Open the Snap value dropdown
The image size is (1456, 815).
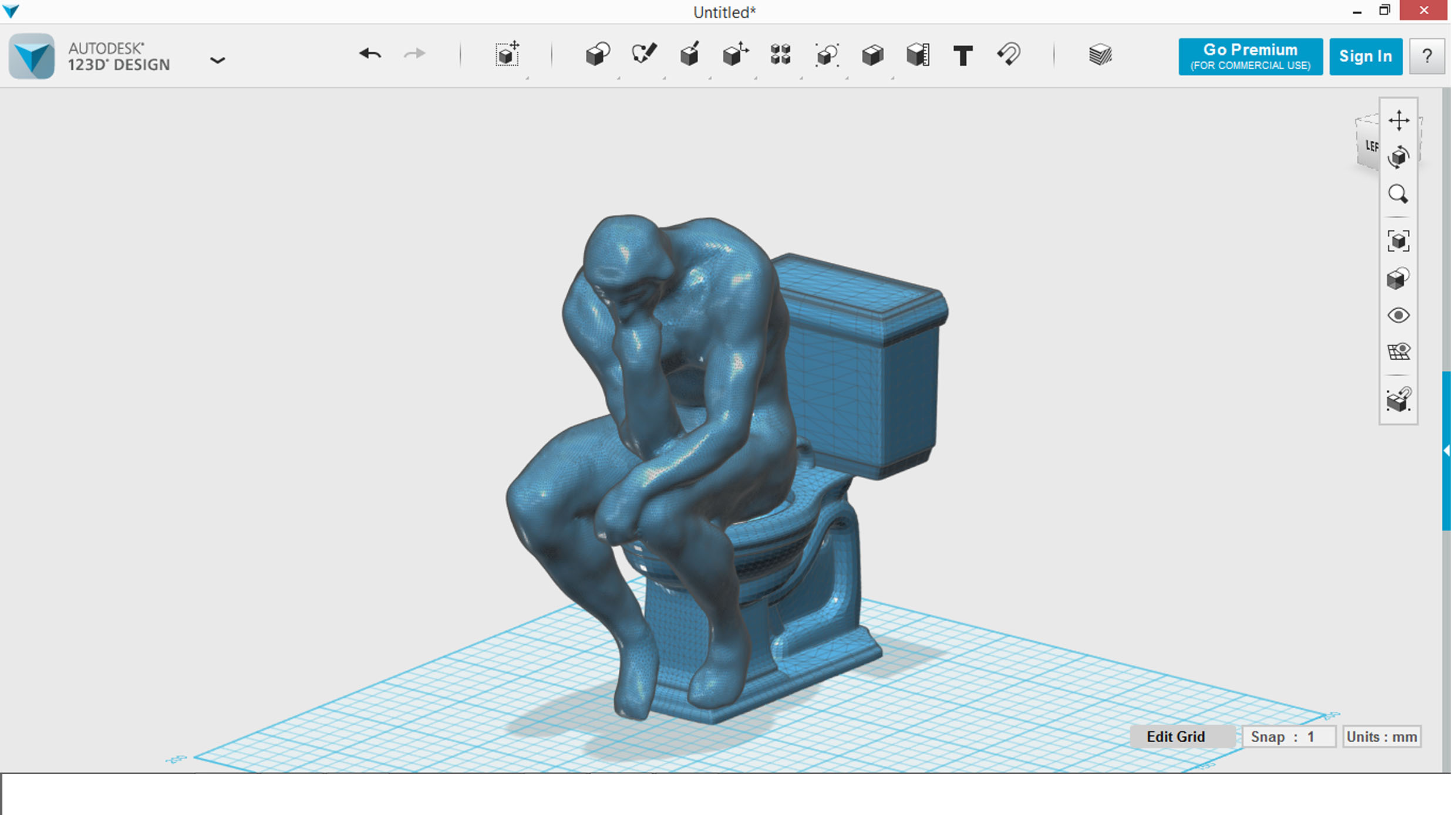click(1289, 736)
